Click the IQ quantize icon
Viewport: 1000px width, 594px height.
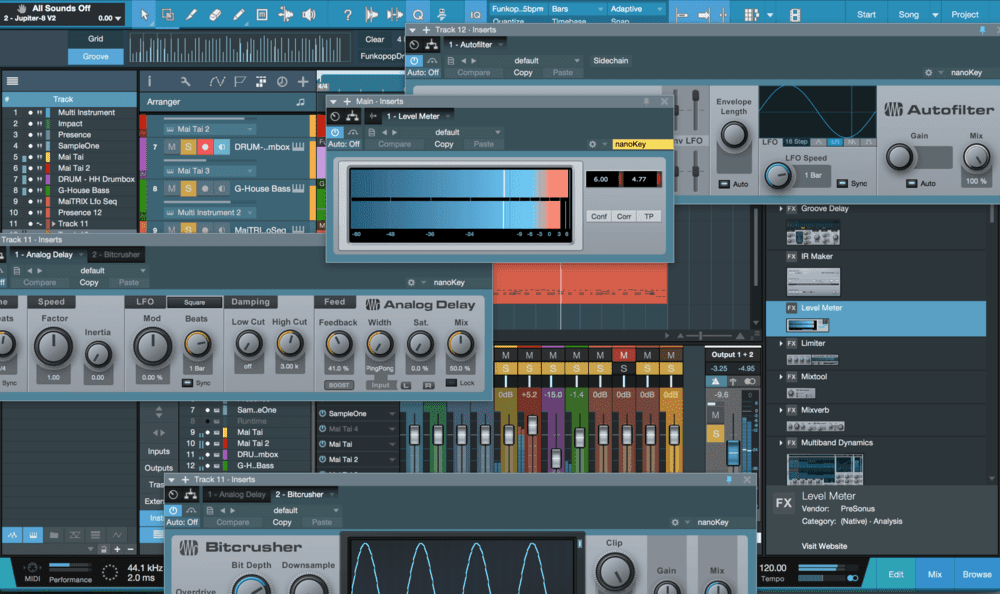tap(475, 15)
